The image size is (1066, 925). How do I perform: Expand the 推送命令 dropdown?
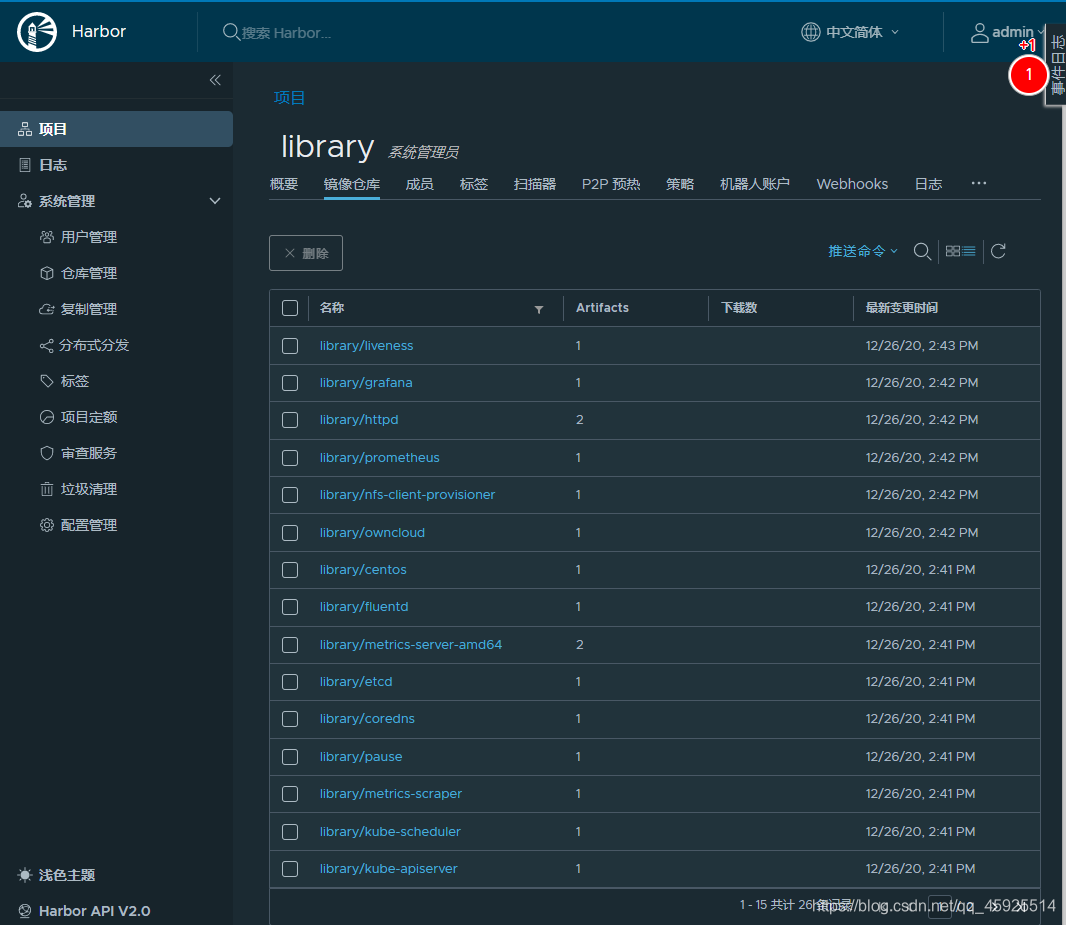click(863, 251)
